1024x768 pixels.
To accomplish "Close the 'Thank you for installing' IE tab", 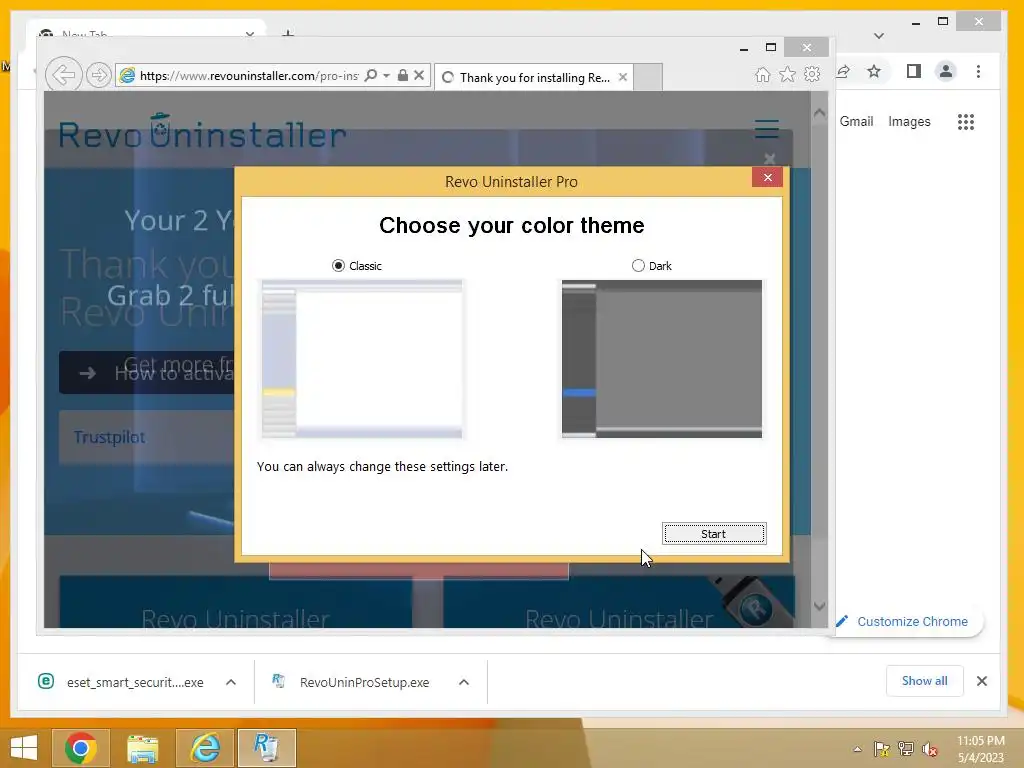I will [623, 77].
